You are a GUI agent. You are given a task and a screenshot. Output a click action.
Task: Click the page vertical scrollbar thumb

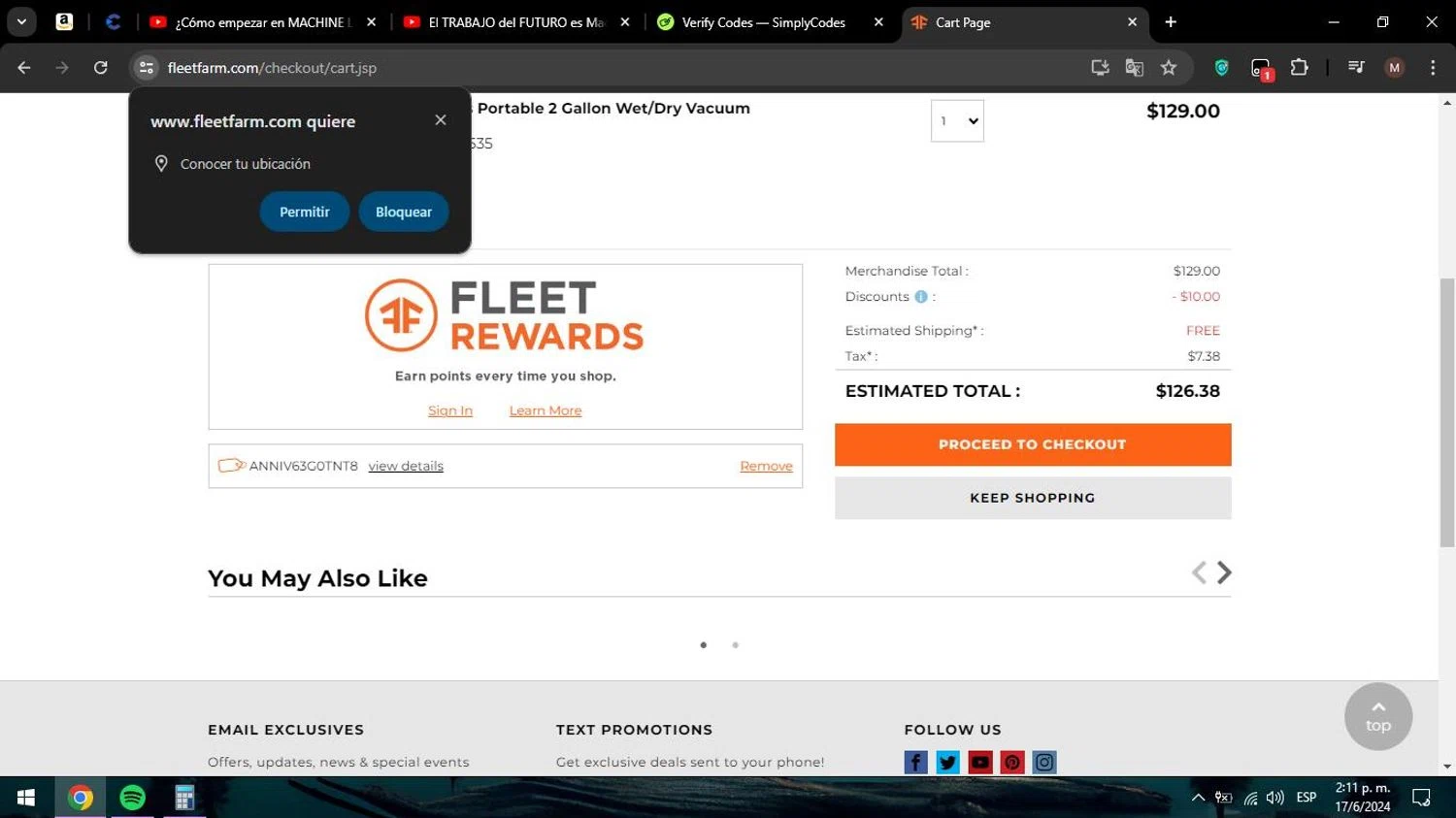pyautogui.click(x=1447, y=412)
